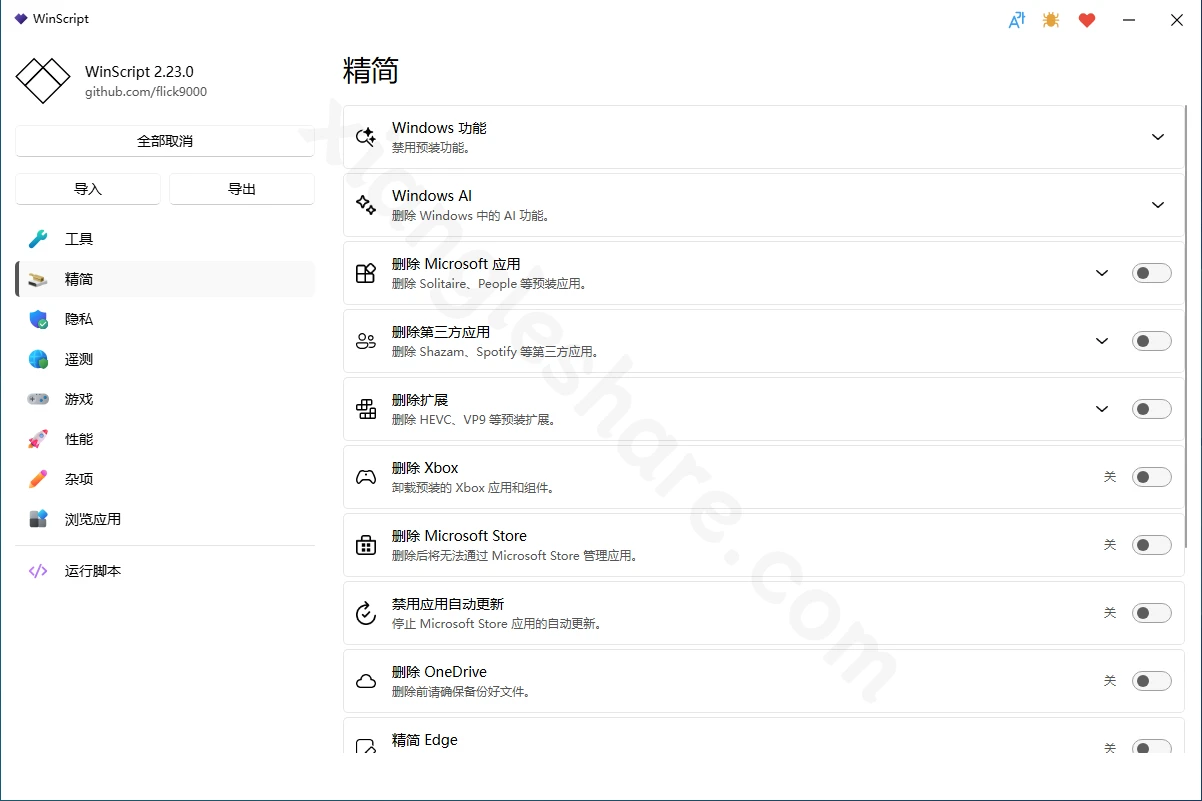The height and width of the screenshot is (801, 1202).
Task: Click the red heart donate icon
Action: tap(1087, 19)
